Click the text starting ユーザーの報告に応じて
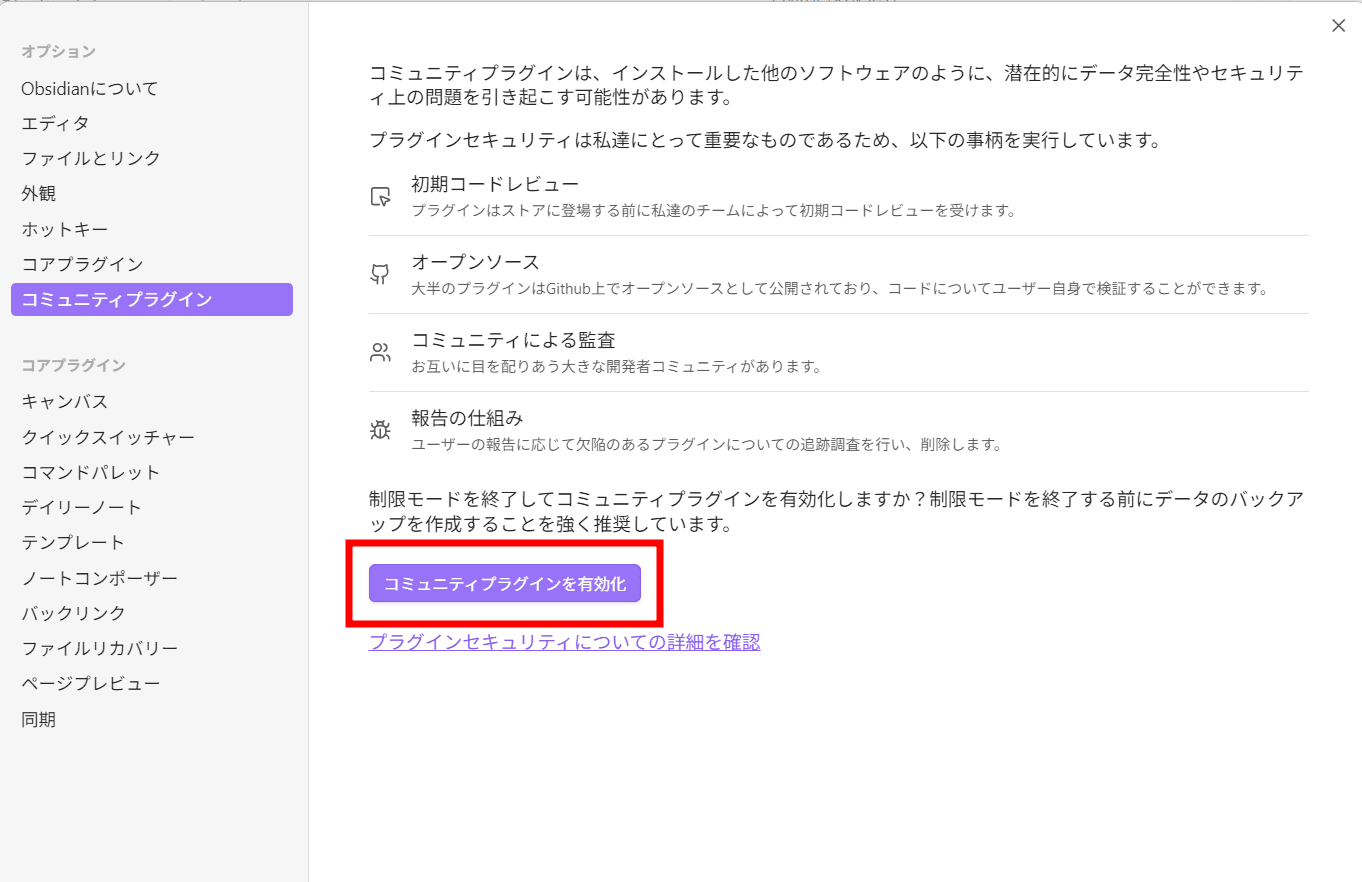Image resolution: width=1362 pixels, height=882 pixels. coord(706,444)
